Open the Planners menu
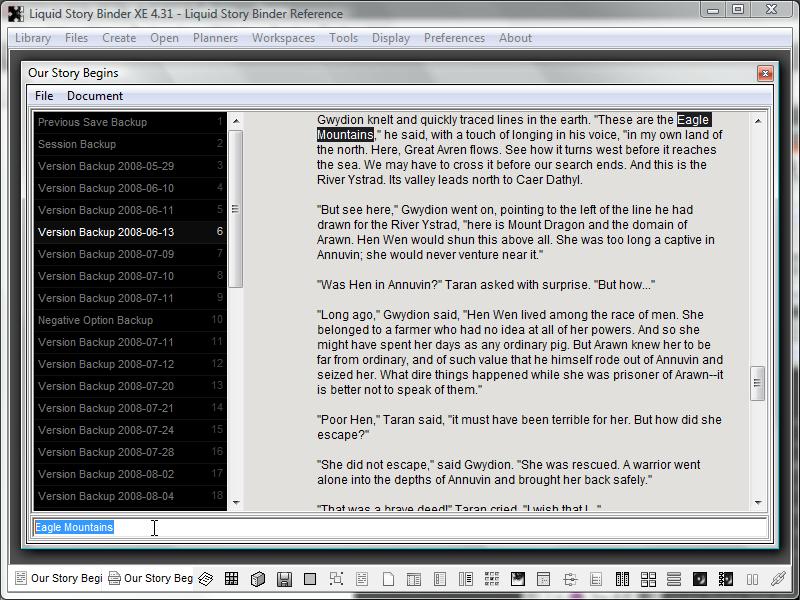Viewport: 800px width, 600px height. click(x=215, y=38)
